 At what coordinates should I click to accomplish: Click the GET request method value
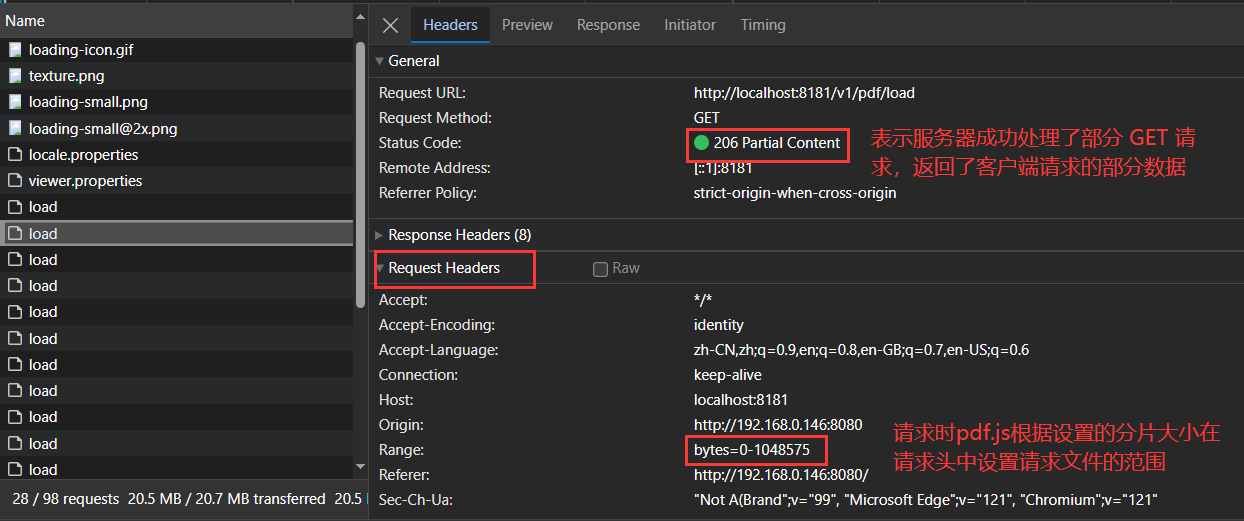(x=707, y=118)
